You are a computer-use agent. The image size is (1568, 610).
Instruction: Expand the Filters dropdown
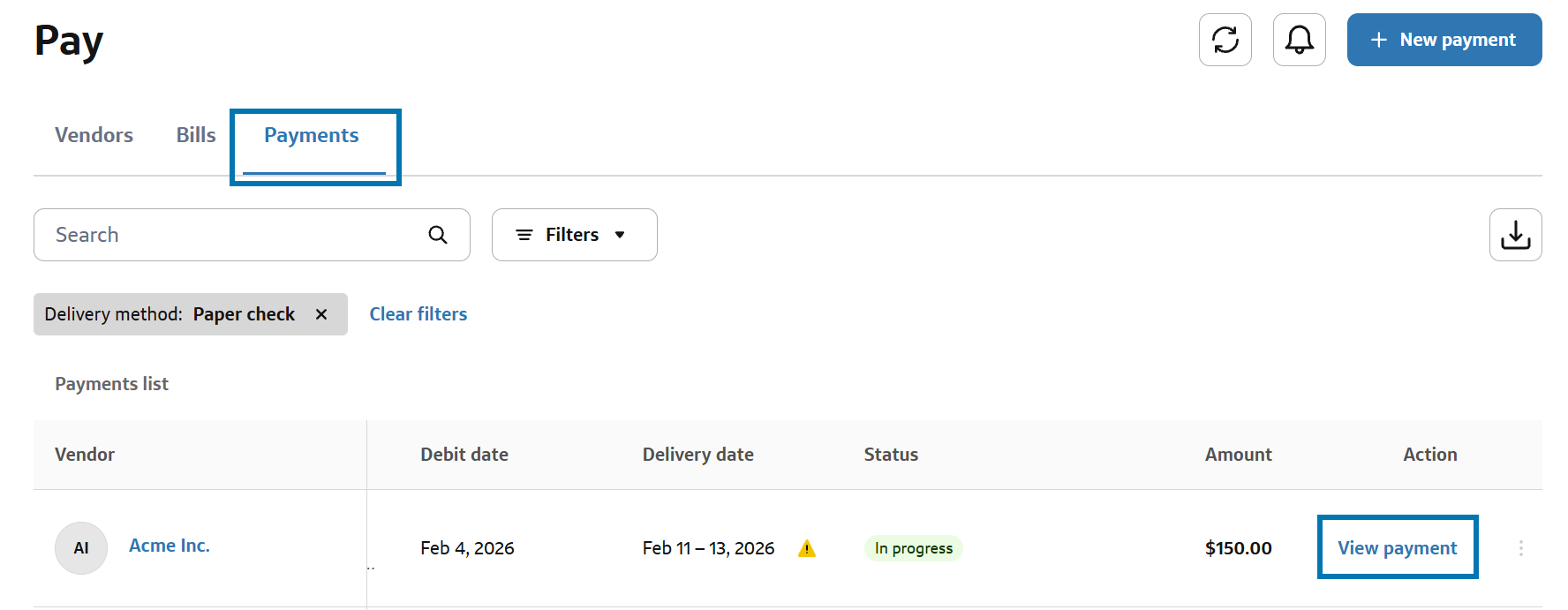(x=574, y=235)
